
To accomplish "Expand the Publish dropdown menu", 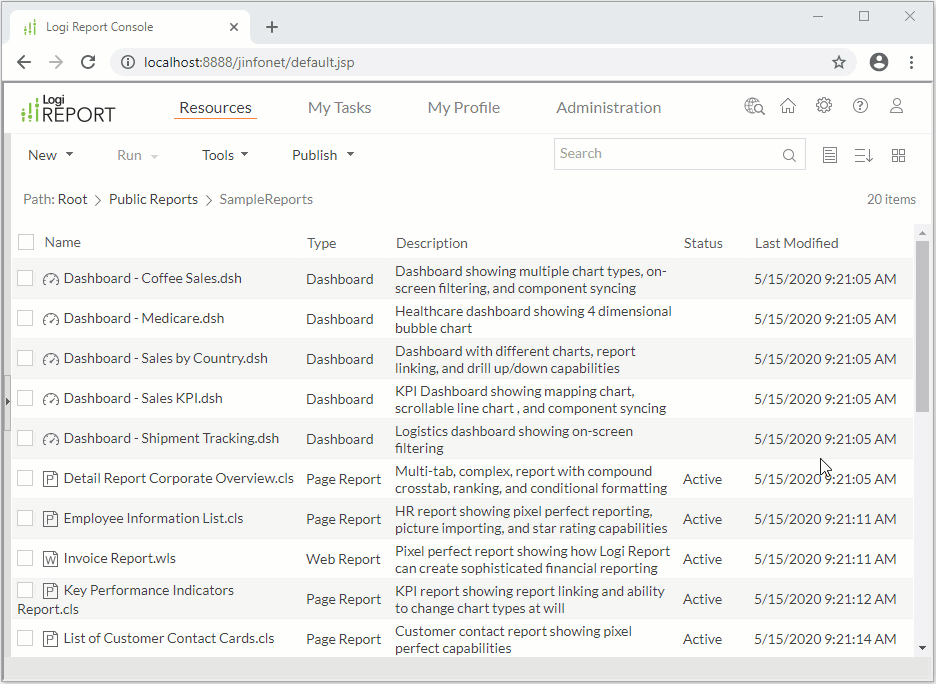I will coord(323,155).
